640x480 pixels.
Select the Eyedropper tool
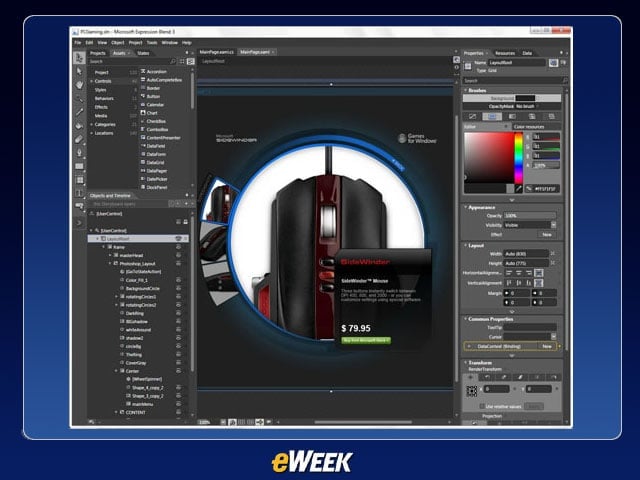[79, 111]
